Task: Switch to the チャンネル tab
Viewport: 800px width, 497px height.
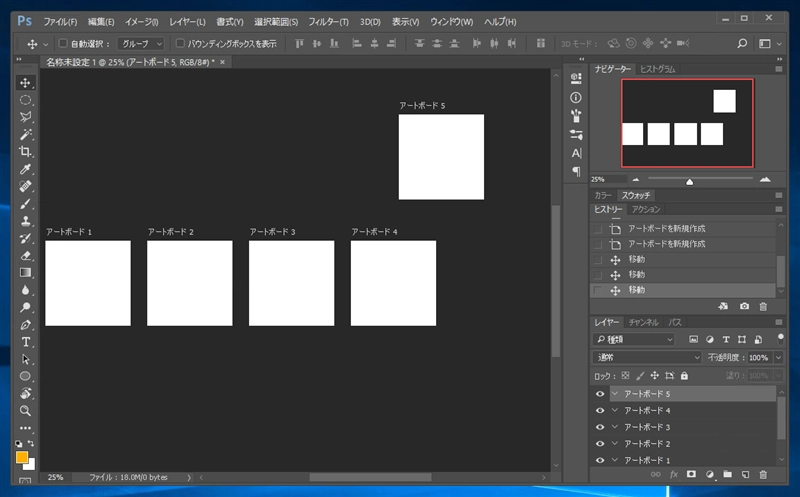Action: point(643,323)
